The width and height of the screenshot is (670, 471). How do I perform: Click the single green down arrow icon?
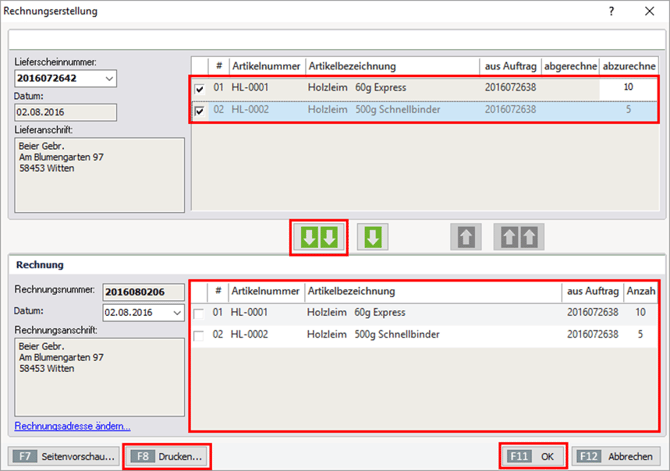point(372,238)
